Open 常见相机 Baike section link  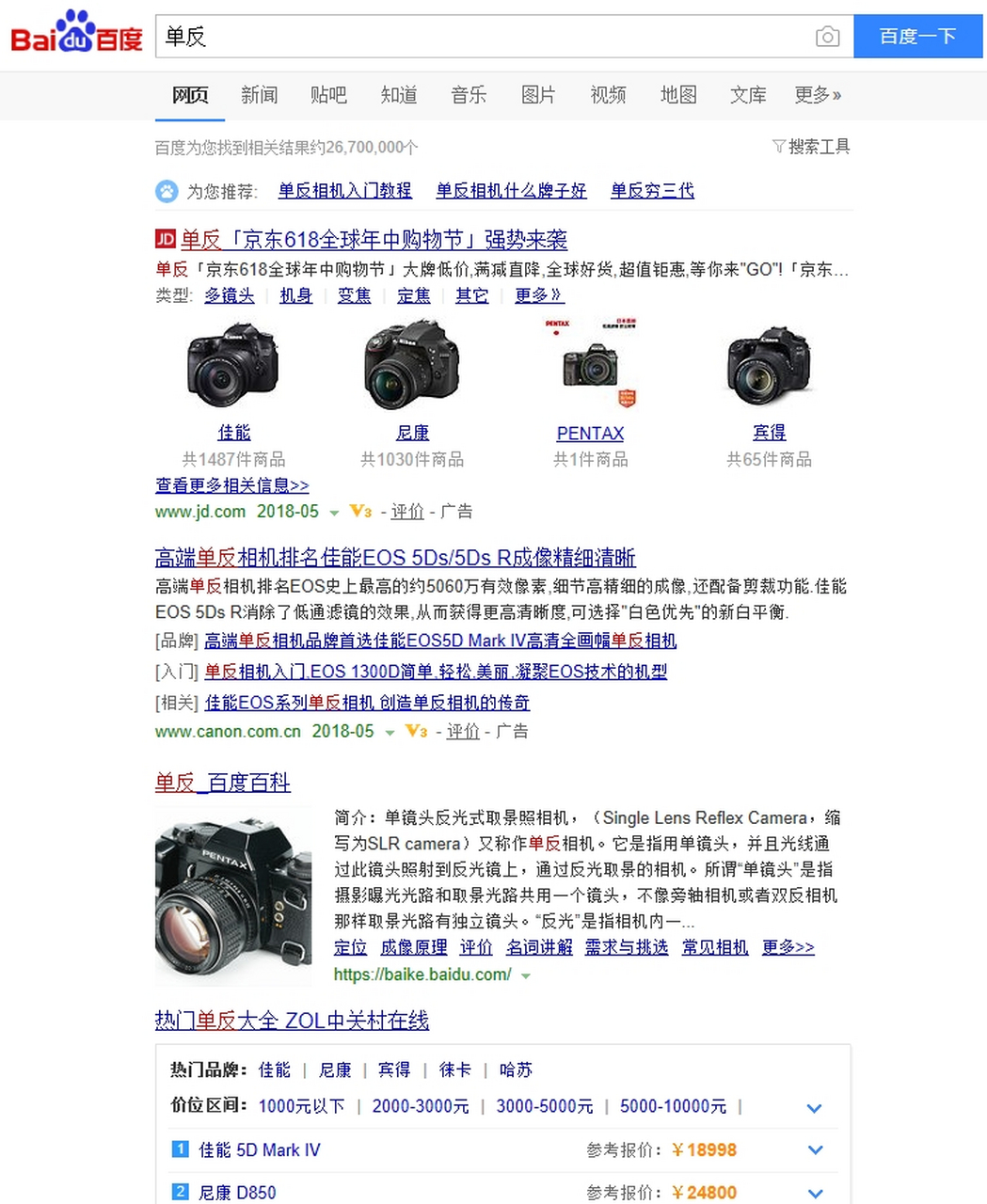[715, 947]
